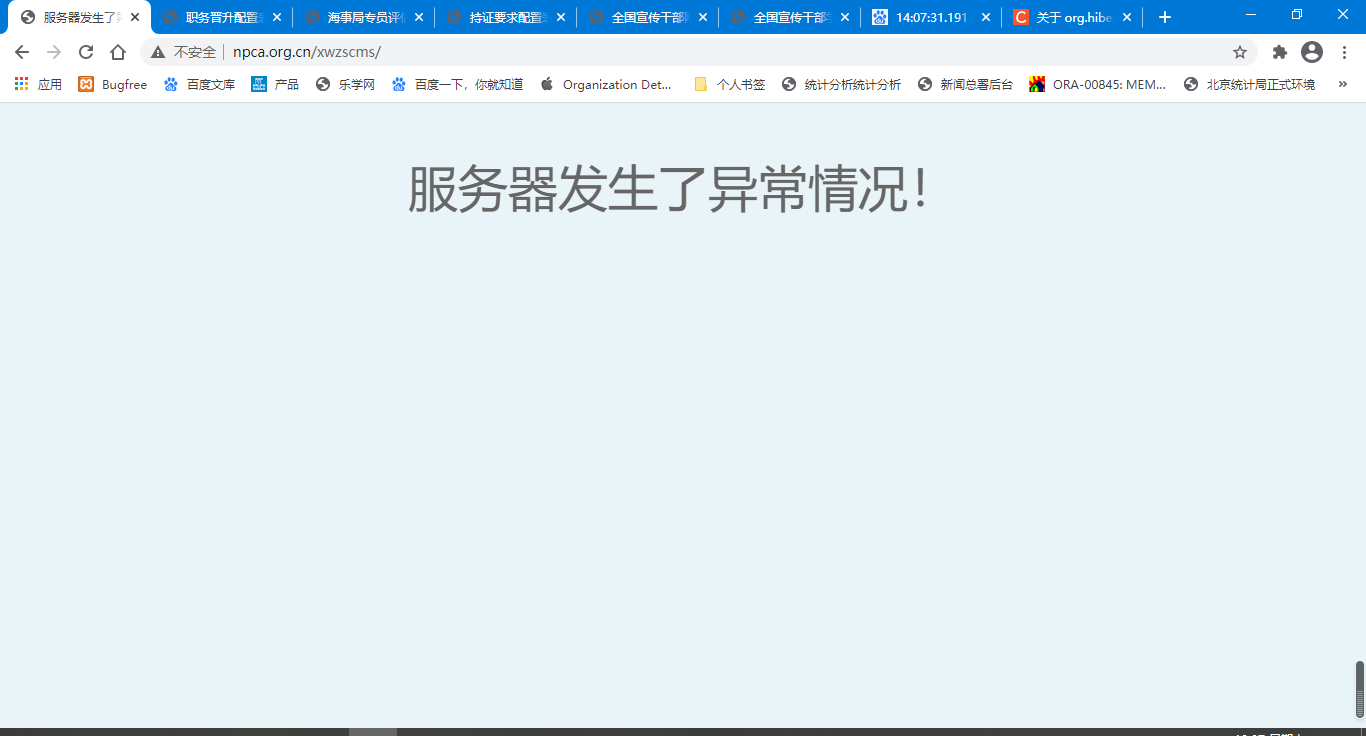Open the ORA-00845: MEM... bookmark
The image size is (1366, 736).
coord(1098,85)
